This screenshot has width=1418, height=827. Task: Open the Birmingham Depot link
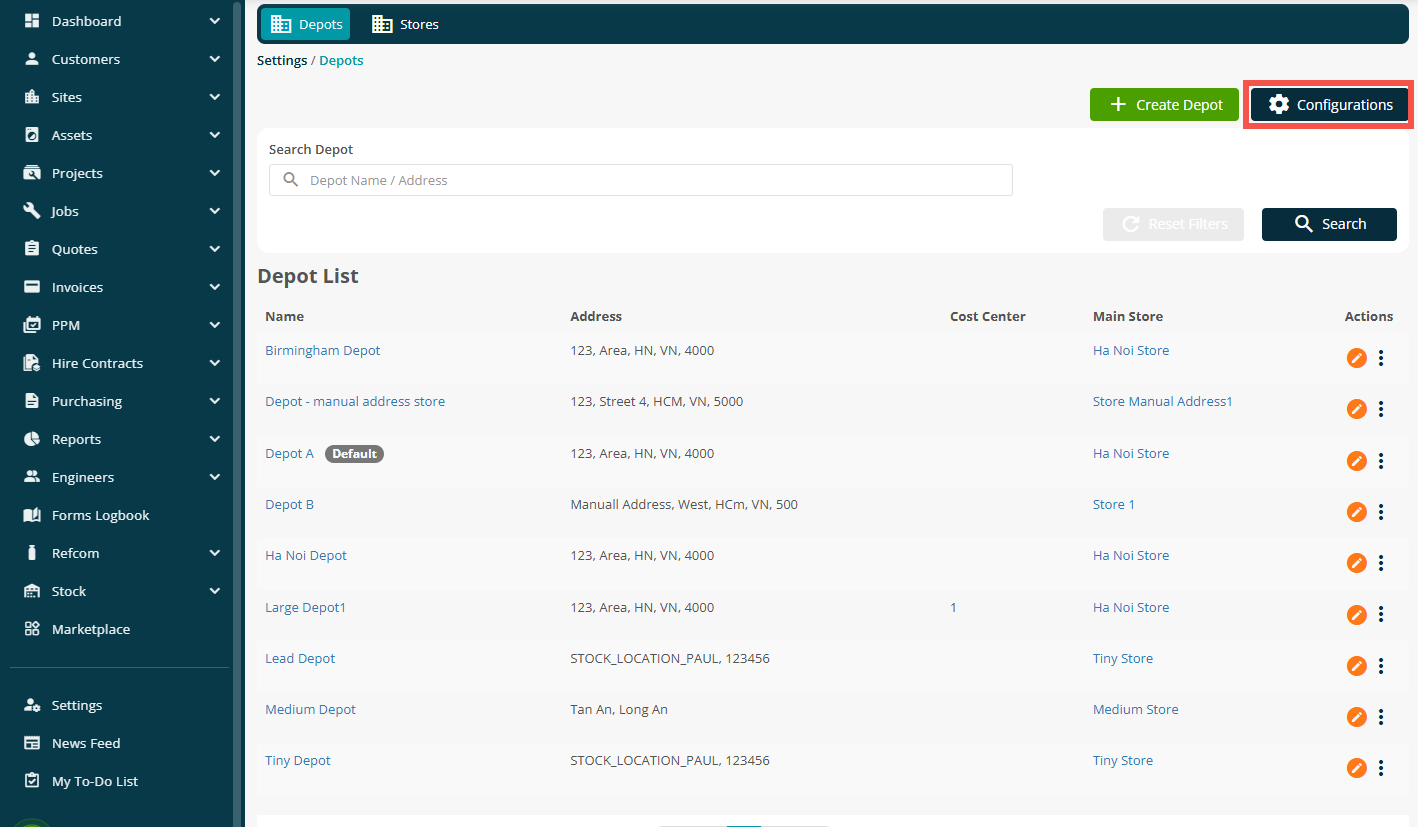[x=322, y=351]
